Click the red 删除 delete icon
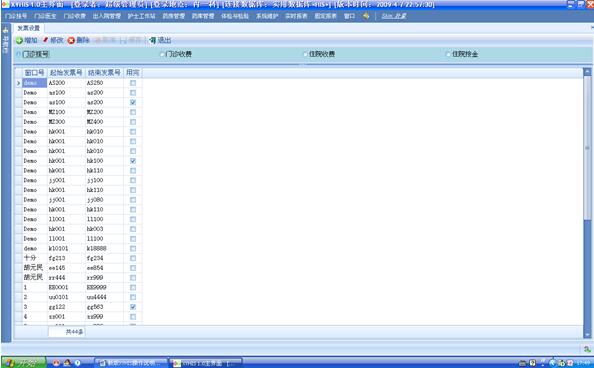 (x=71, y=41)
